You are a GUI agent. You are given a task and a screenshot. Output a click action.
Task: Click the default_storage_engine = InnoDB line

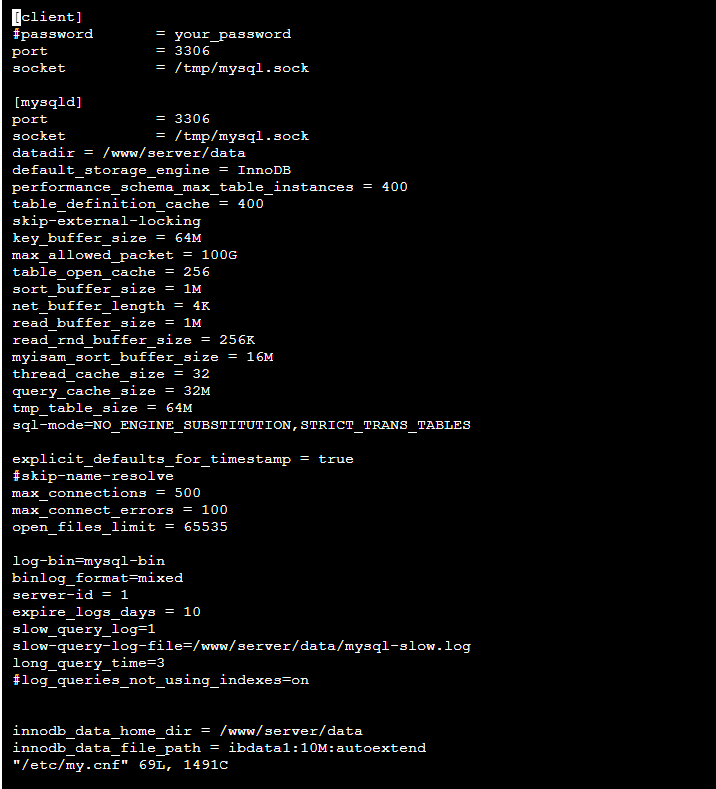click(151, 170)
